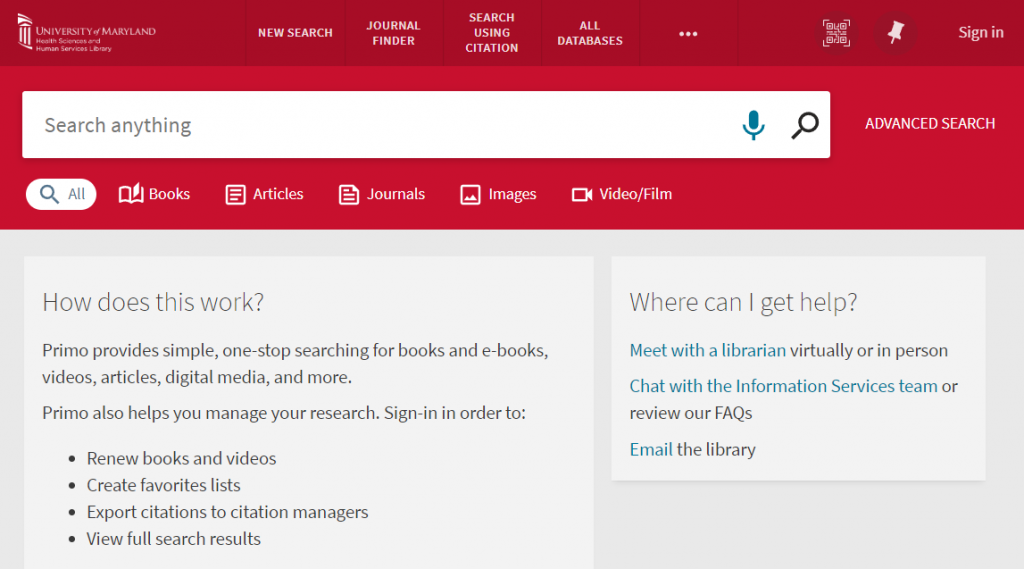Viewport: 1024px width, 569px height.
Task: Expand the three-dots more menu
Action: coord(688,33)
